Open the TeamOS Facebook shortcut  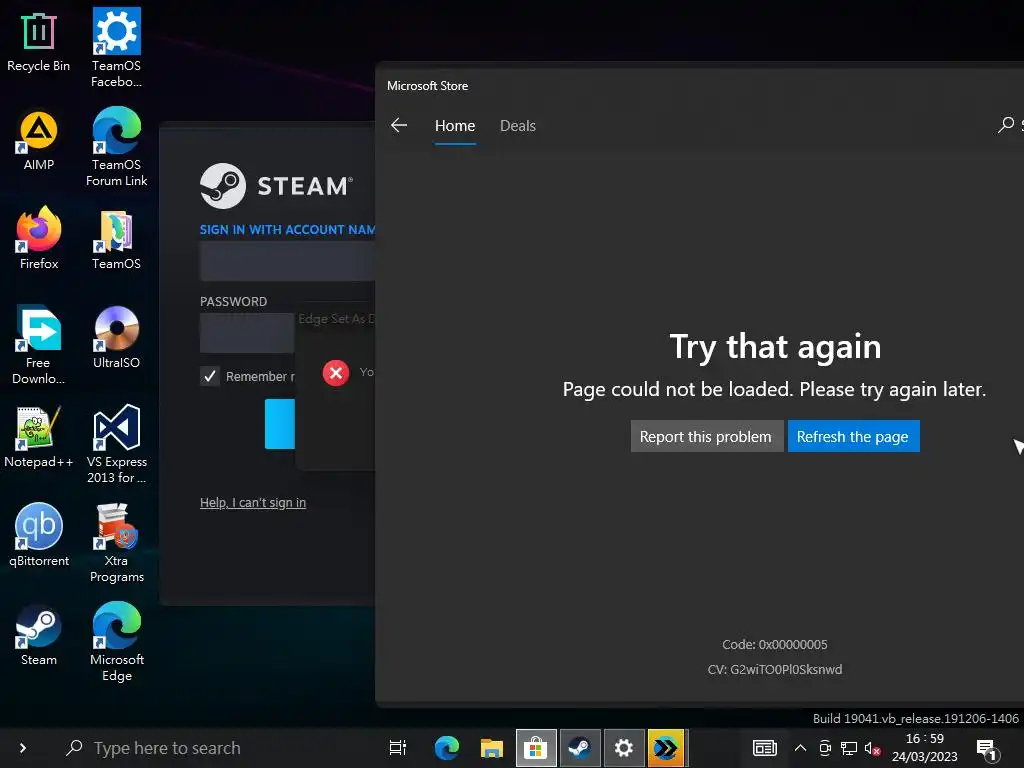[116, 47]
